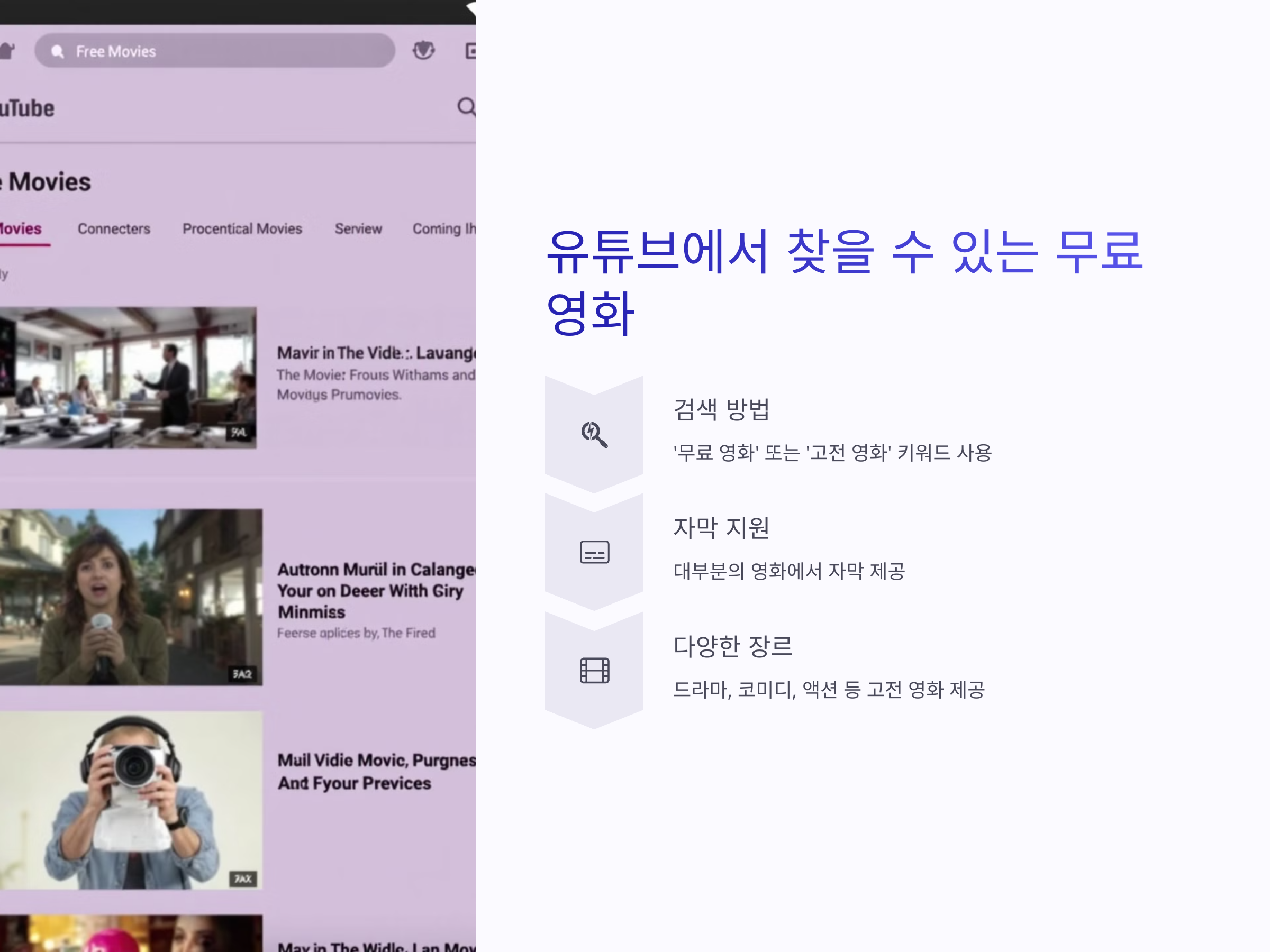Click the Free Movies address field
This screenshot has height=952, width=1270.
[230, 51]
